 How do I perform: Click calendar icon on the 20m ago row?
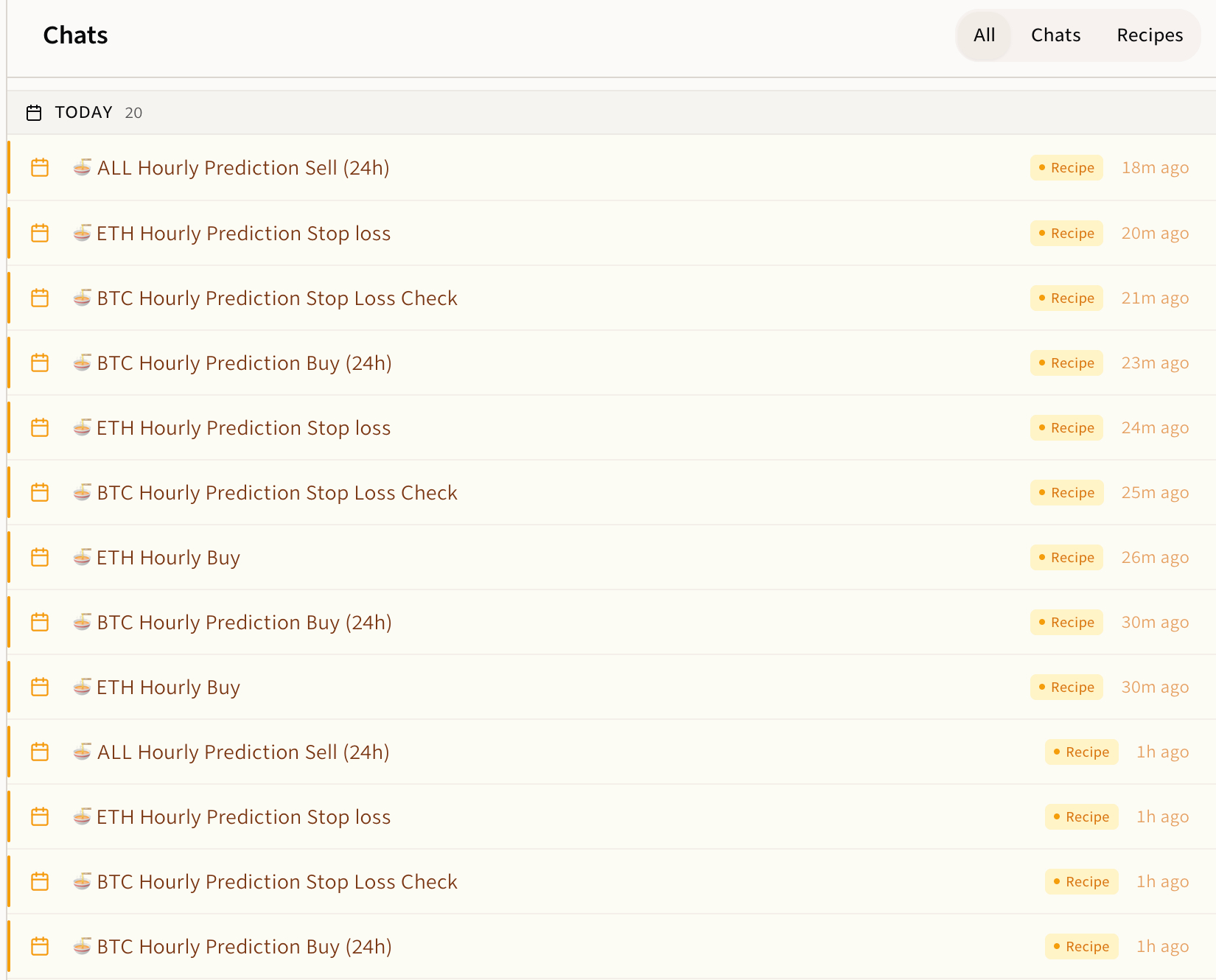(x=40, y=234)
